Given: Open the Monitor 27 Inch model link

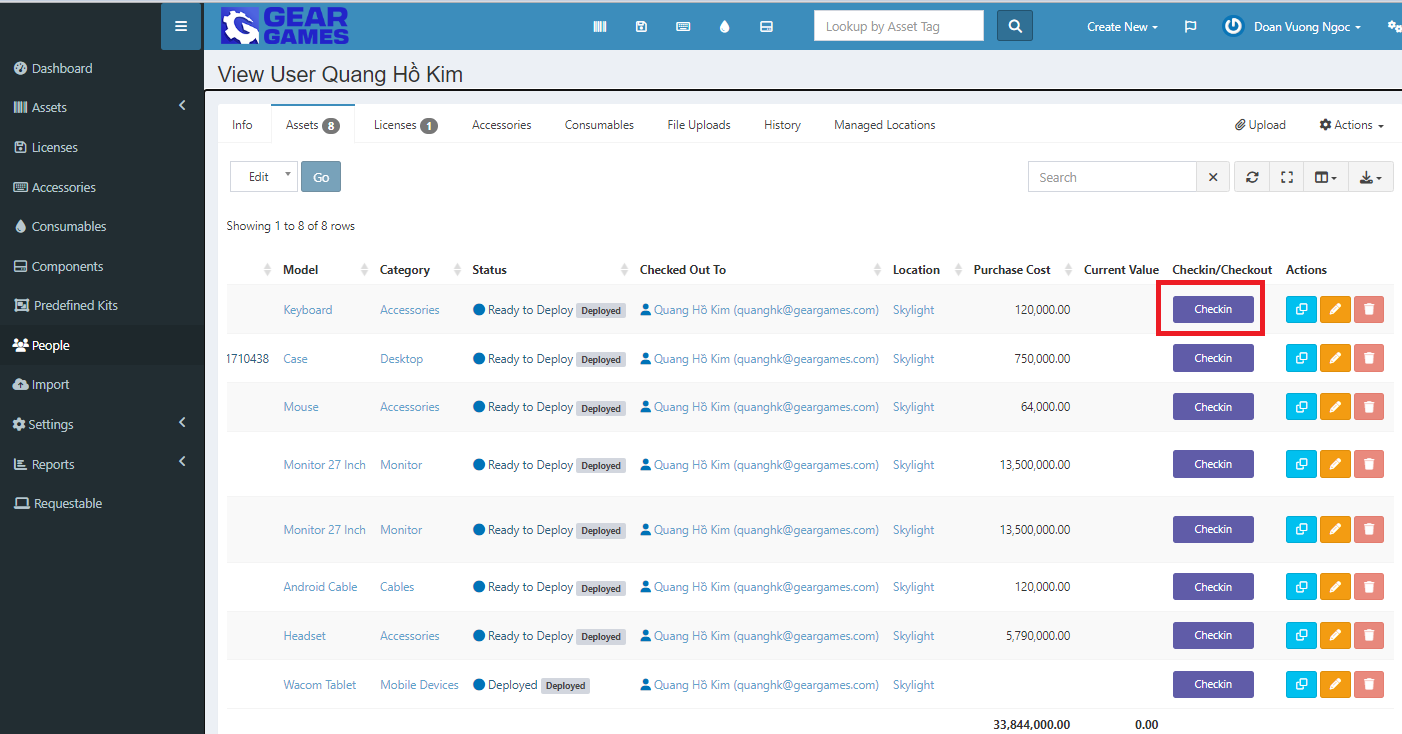Looking at the screenshot, I should 324,465.
